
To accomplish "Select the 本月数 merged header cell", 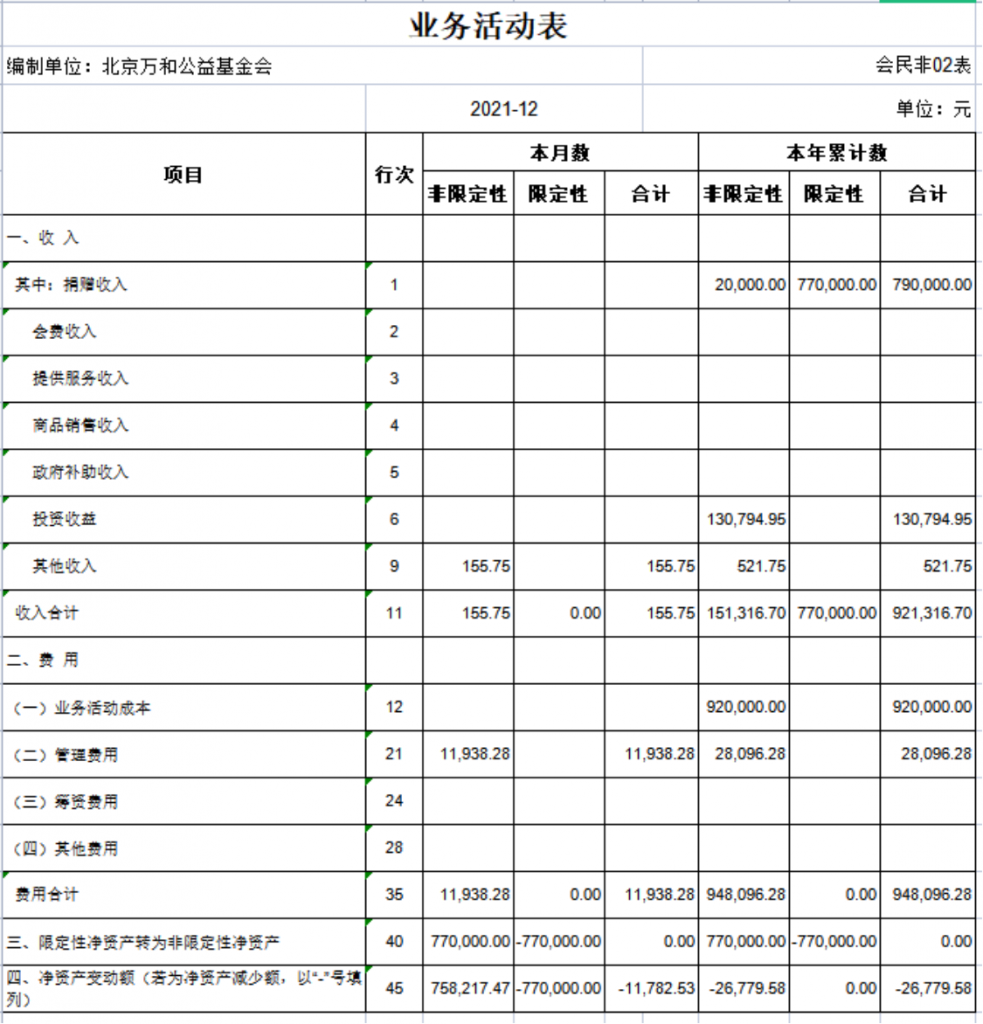I will click(559, 153).
